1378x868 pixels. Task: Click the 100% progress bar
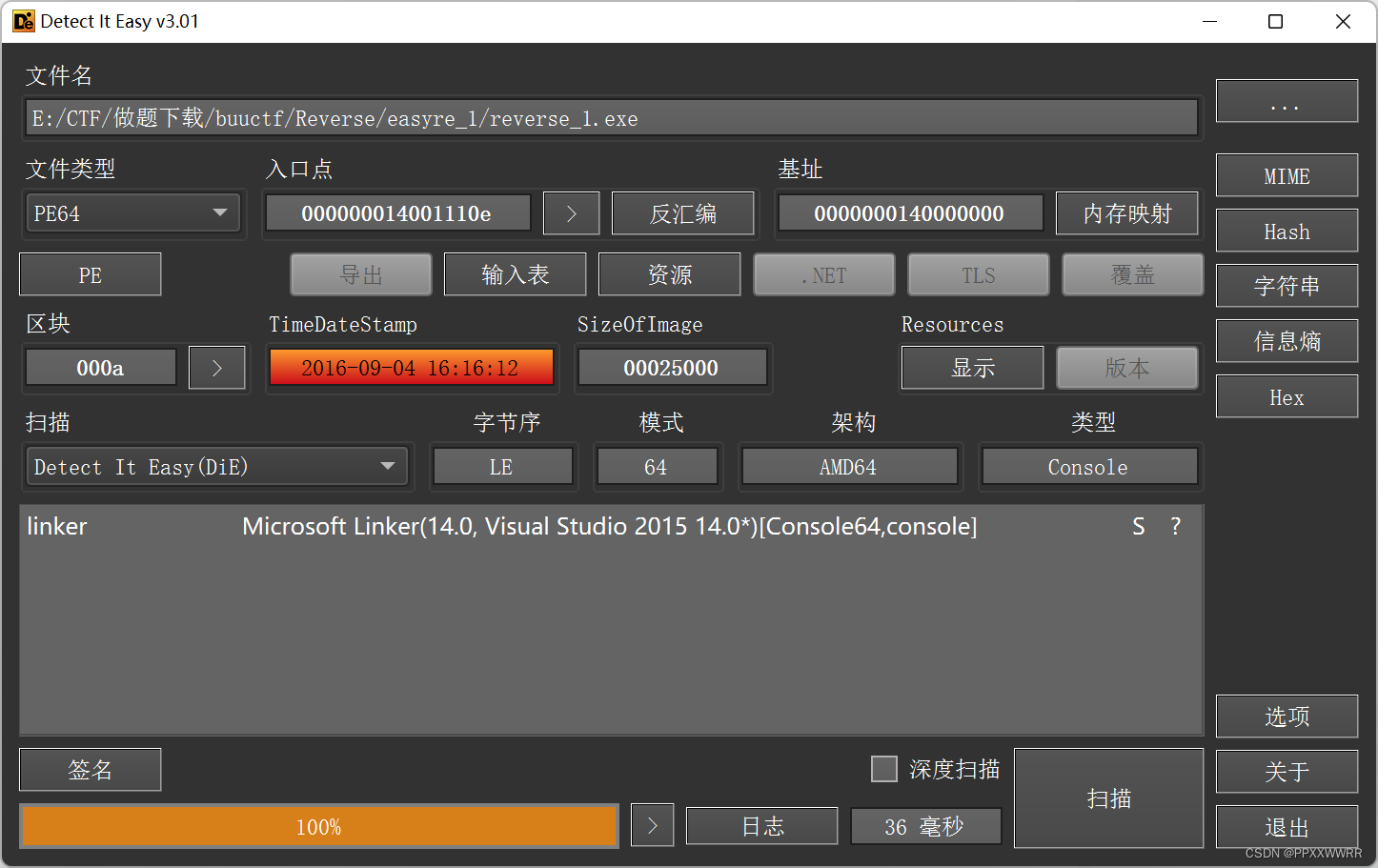(x=318, y=826)
